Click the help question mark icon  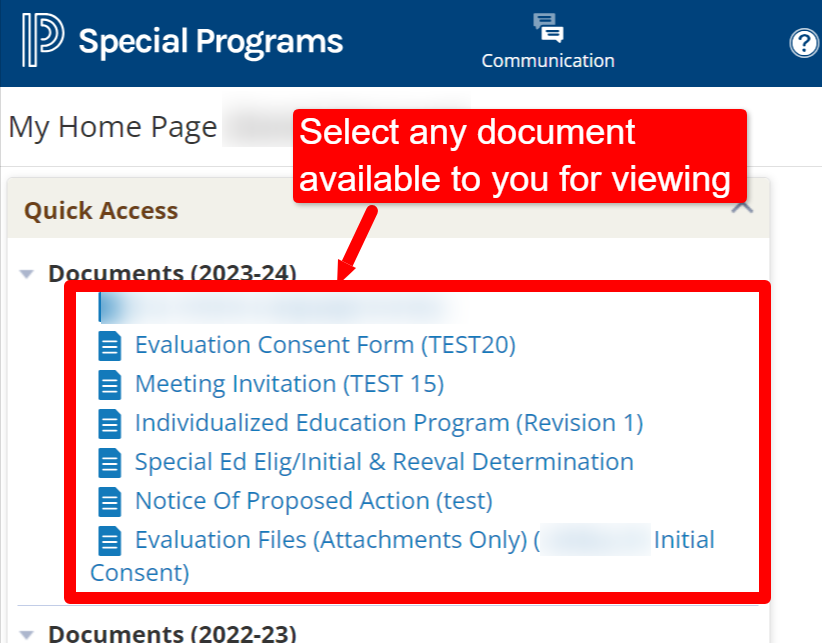click(x=804, y=43)
